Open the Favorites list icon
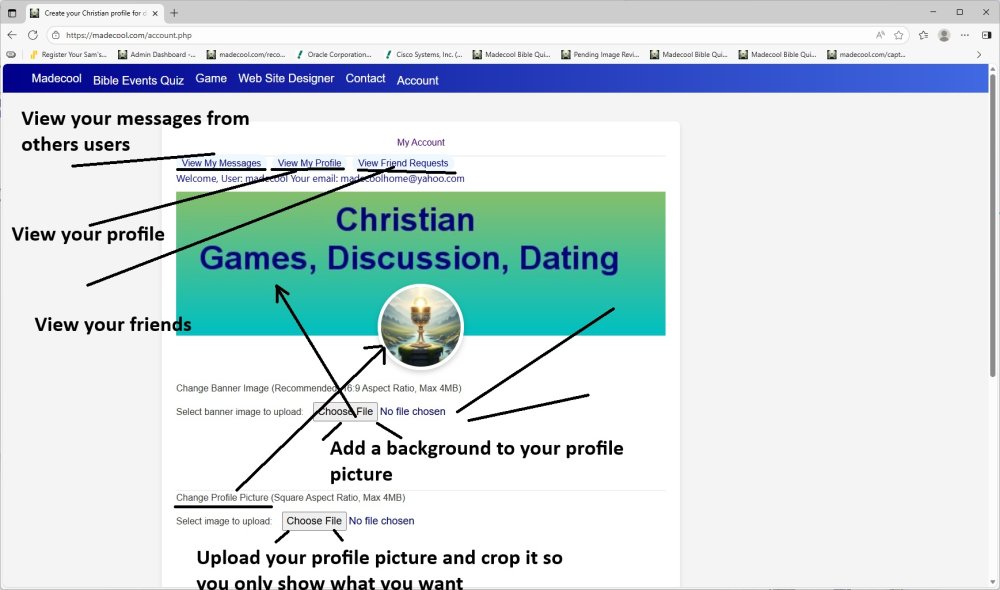 (923, 34)
